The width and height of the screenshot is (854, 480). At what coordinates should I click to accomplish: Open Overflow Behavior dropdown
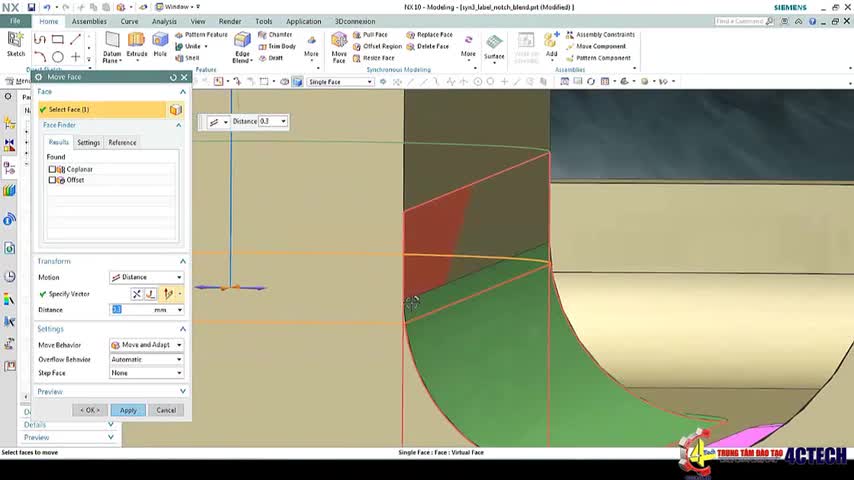147,360
